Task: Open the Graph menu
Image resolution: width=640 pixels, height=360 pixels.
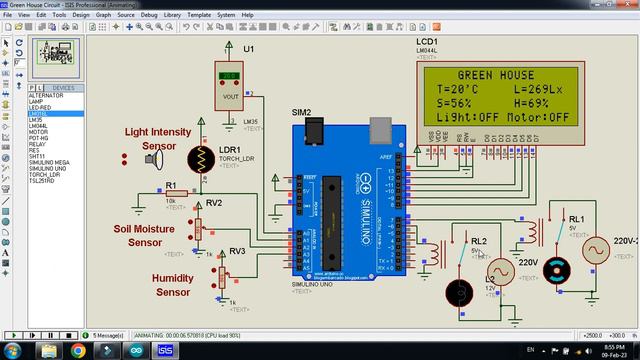Action: point(103,15)
